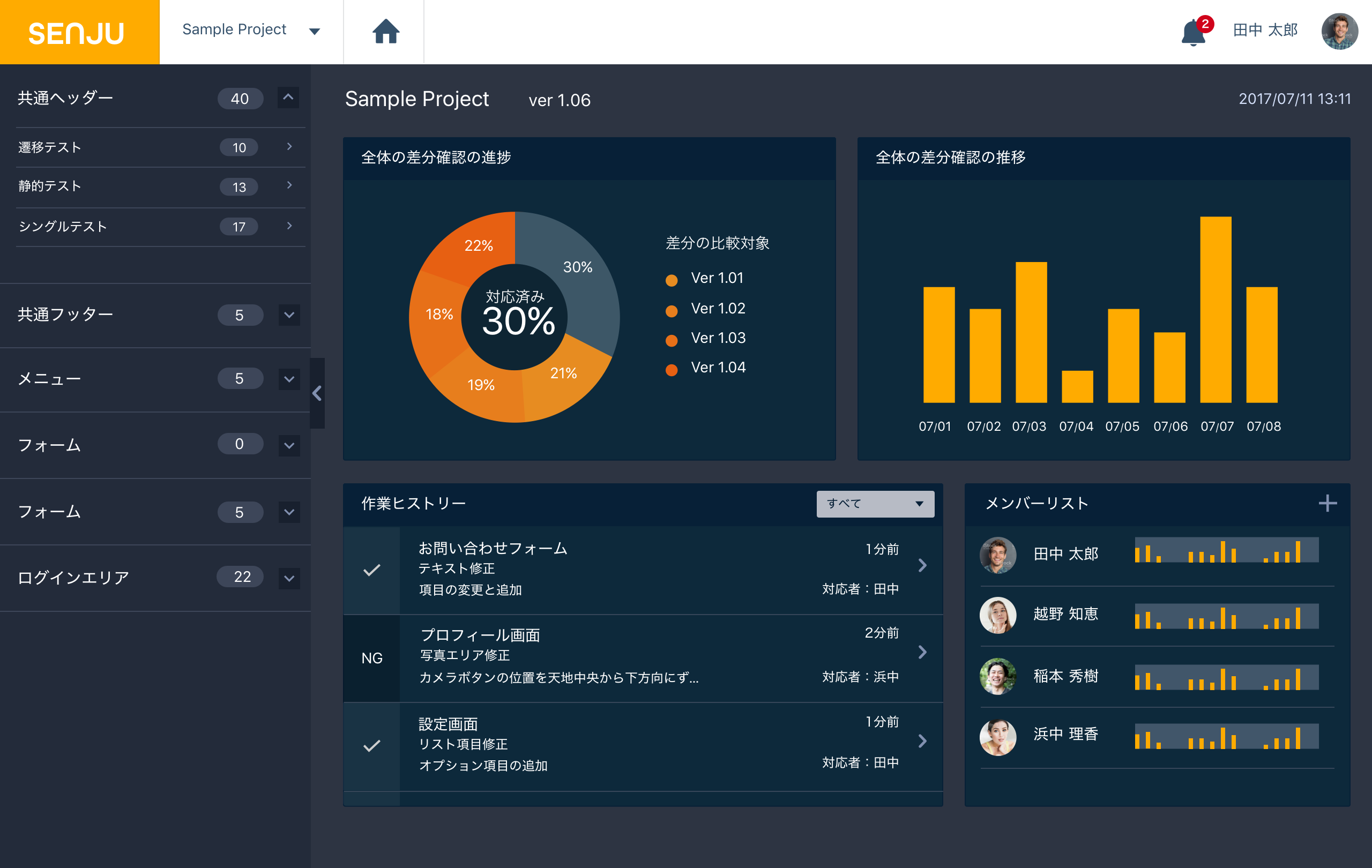The width and height of the screenshot is (1372, 868).
Task: Open the すべて filter dropdown
Action: [875, 504]
